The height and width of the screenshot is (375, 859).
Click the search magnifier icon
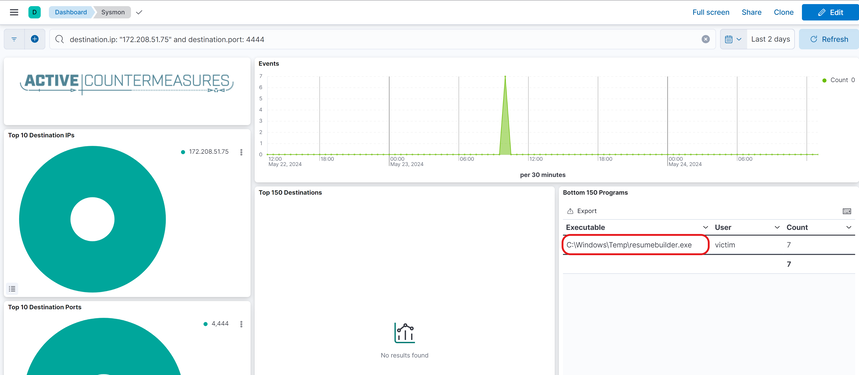(60, 39)
